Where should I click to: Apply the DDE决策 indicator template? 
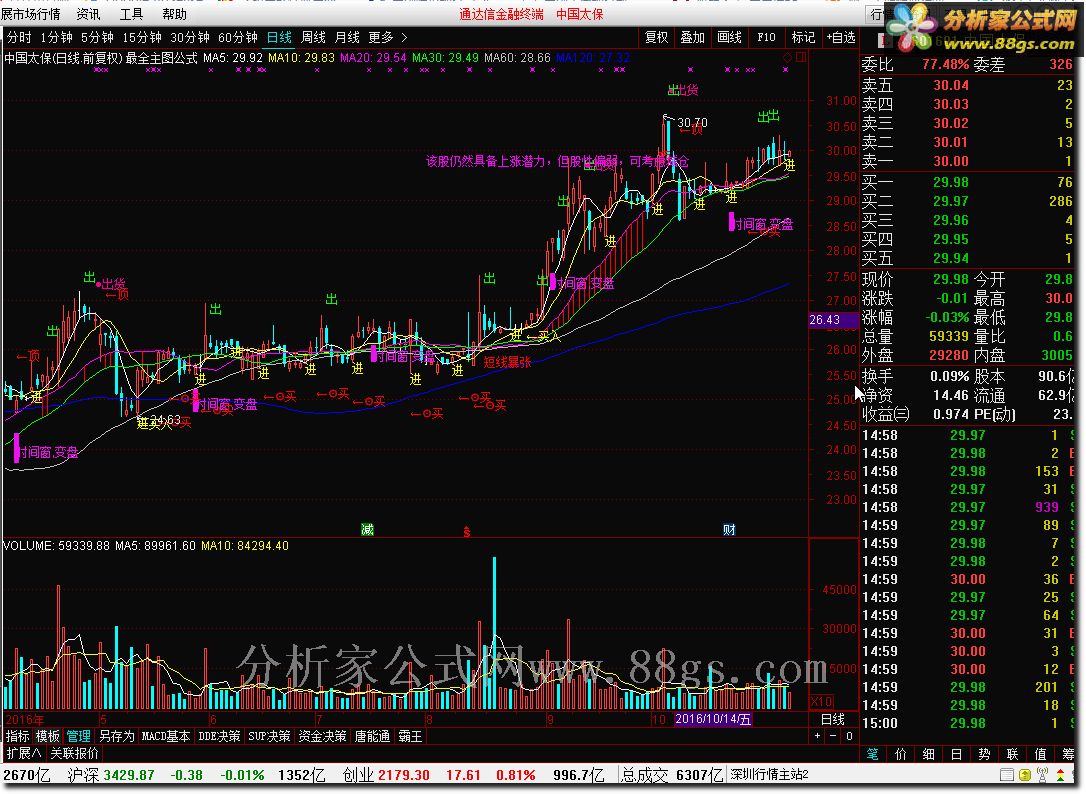[x=219, y=736]
